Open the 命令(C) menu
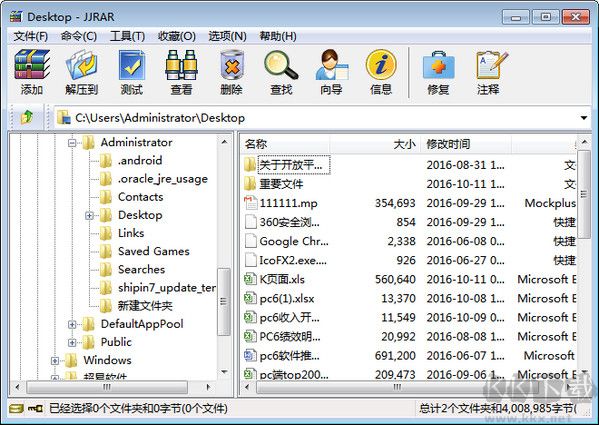 tap(79, 36)
